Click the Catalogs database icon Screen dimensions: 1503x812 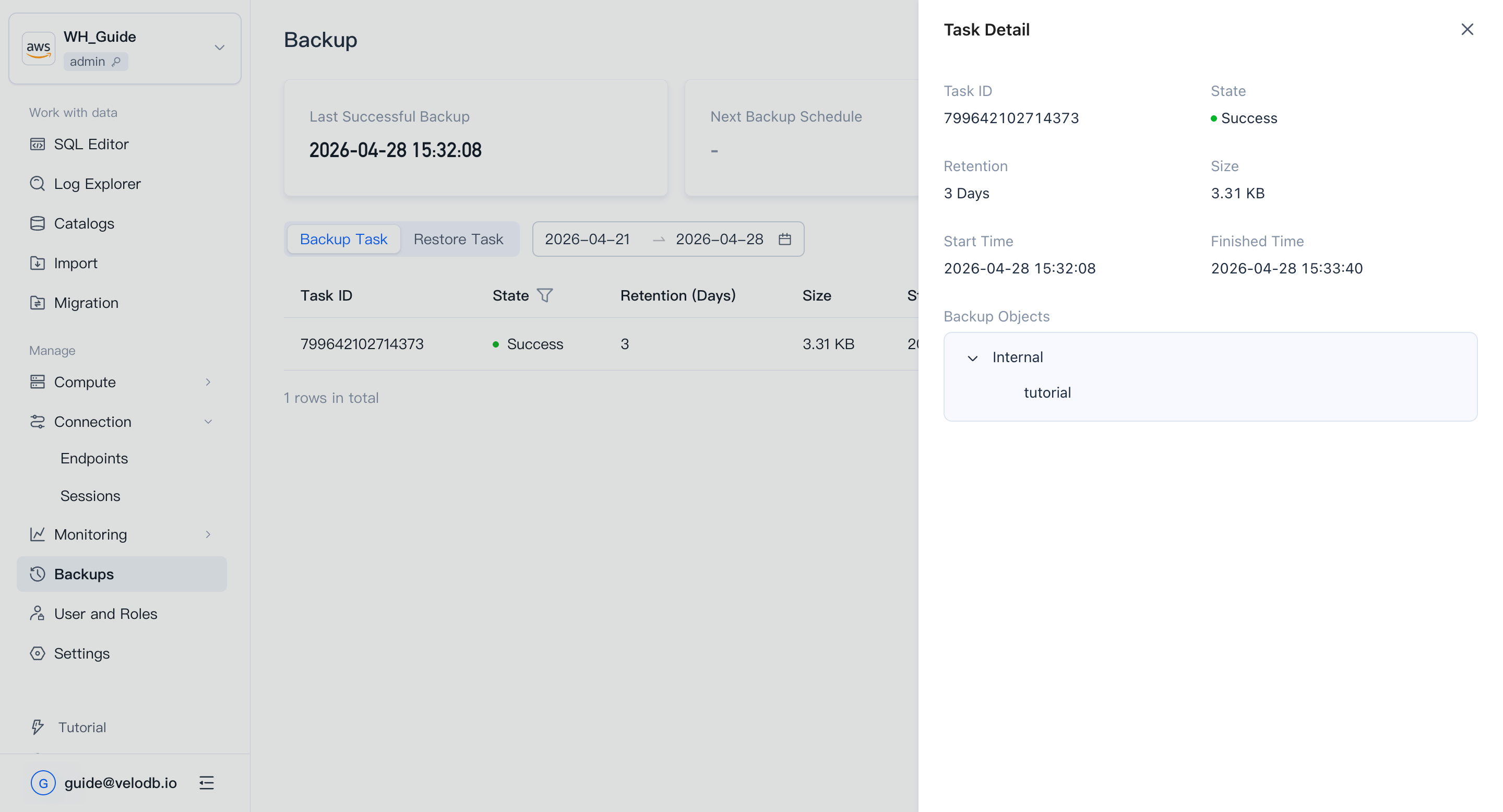pos(38,223)
